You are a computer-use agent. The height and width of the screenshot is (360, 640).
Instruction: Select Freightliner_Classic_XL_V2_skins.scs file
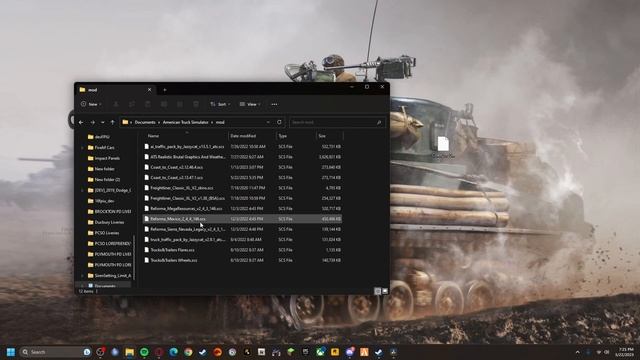(242, 188)
